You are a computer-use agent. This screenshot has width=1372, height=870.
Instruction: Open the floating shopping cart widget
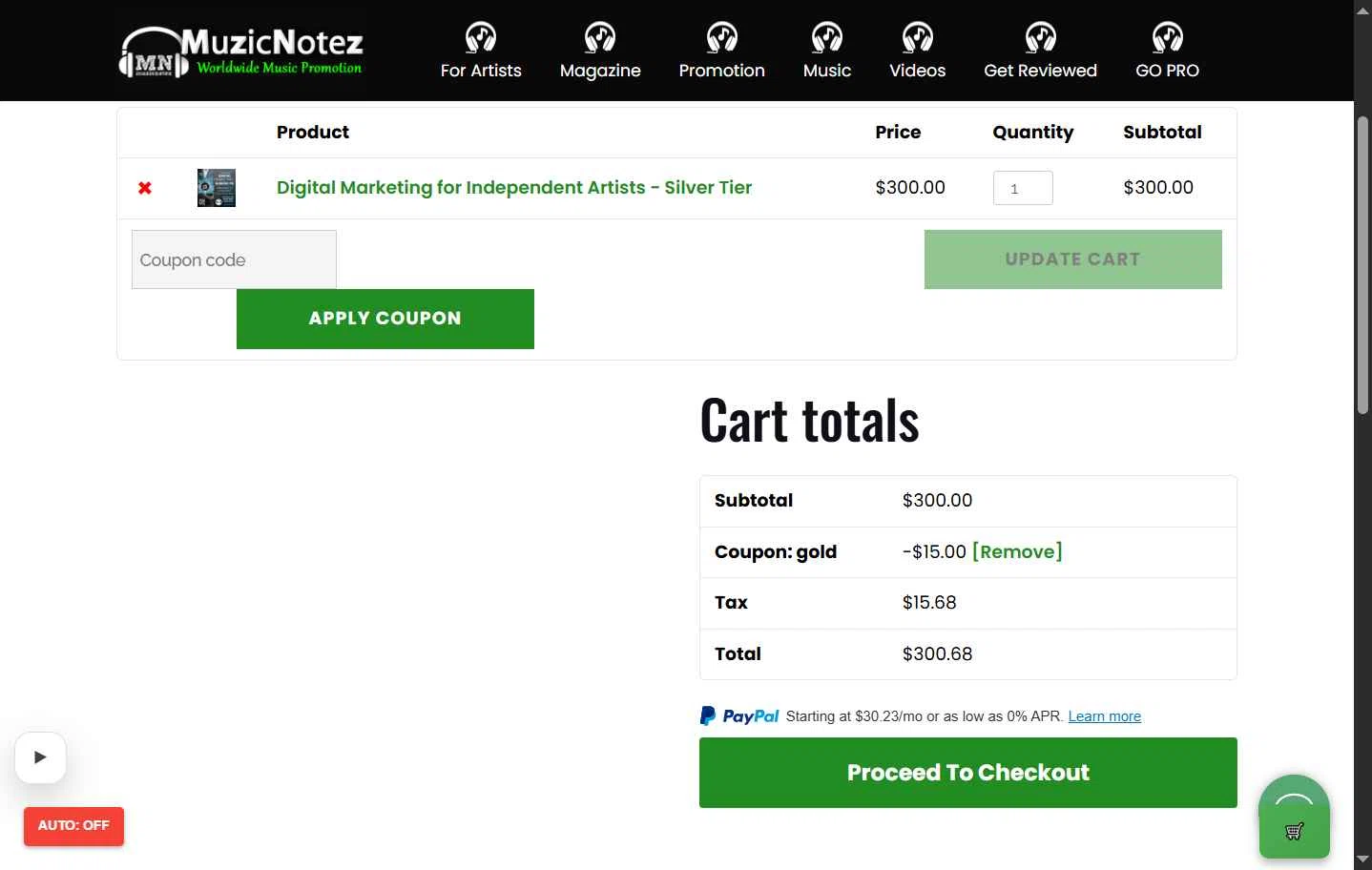click(x=1294, y=817)
